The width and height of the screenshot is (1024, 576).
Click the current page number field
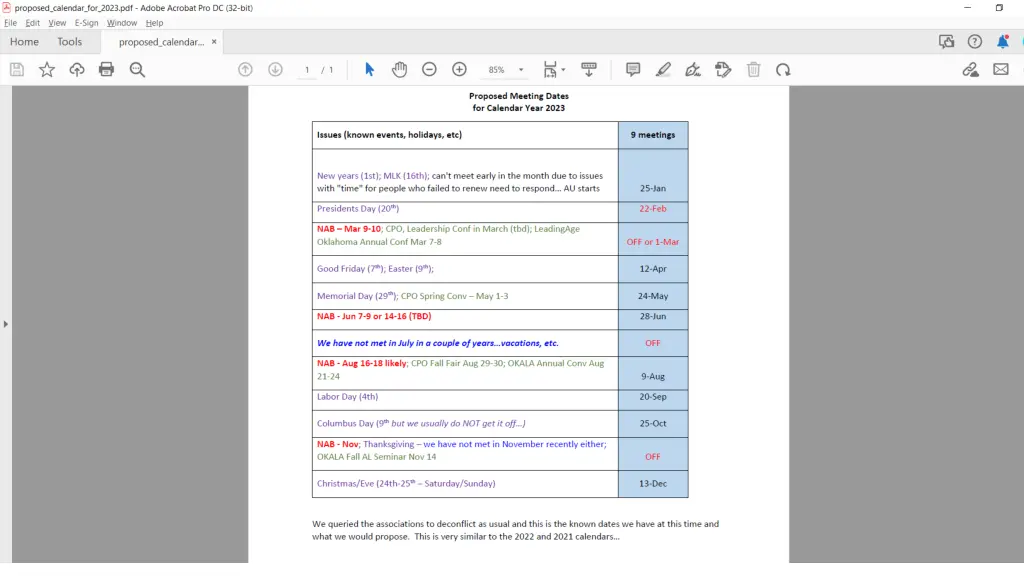(307, 70)
